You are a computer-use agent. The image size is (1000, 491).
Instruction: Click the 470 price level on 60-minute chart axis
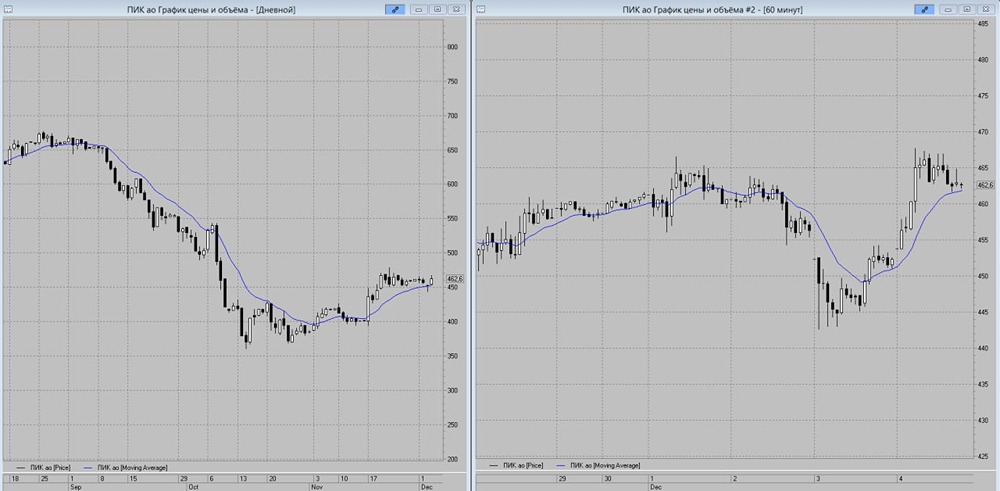coord(983,132)
